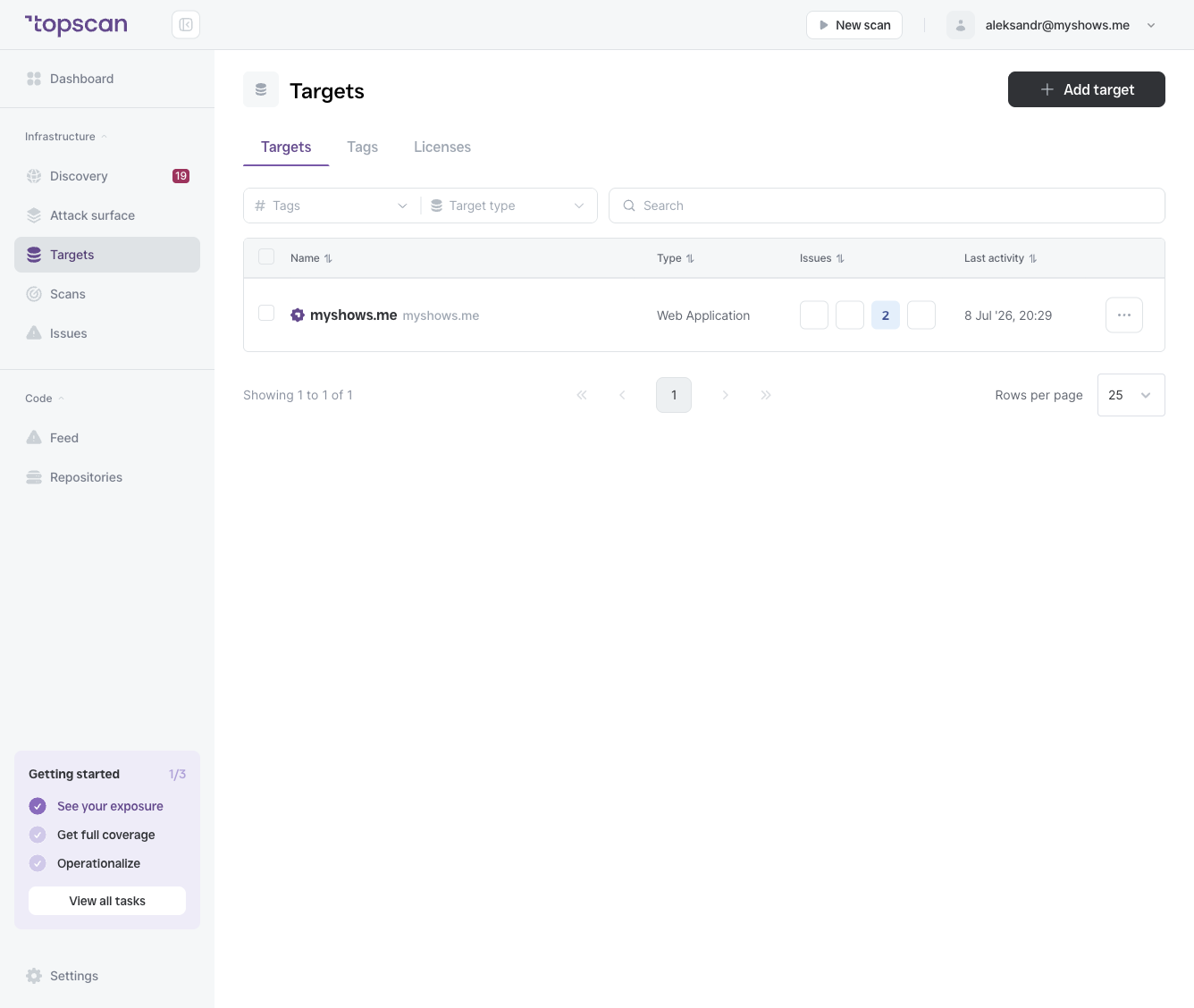Switch to the Targets tab

click(286, 147)
